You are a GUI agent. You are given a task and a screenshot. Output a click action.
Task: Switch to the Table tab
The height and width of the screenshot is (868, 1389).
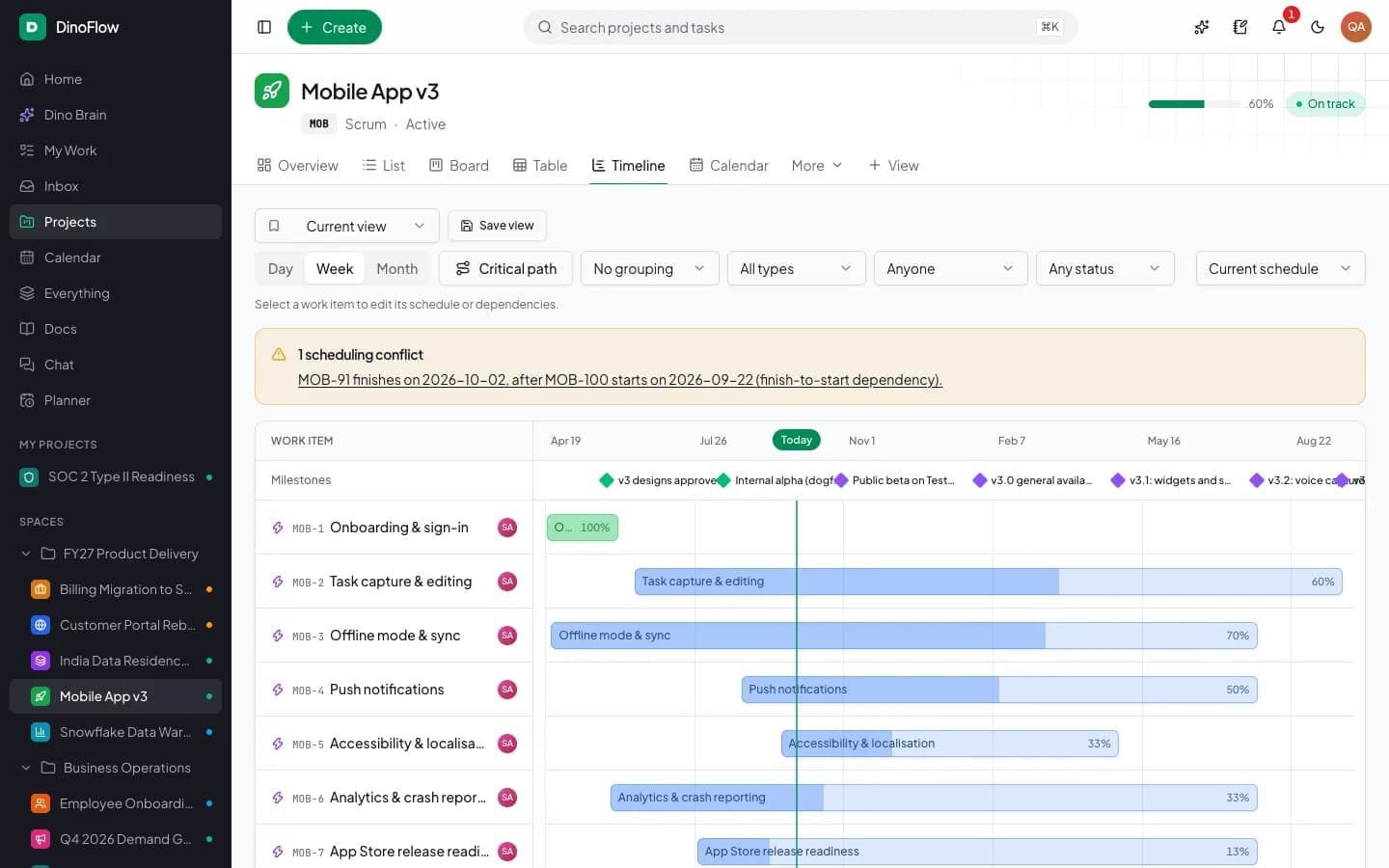coord(540,165)
